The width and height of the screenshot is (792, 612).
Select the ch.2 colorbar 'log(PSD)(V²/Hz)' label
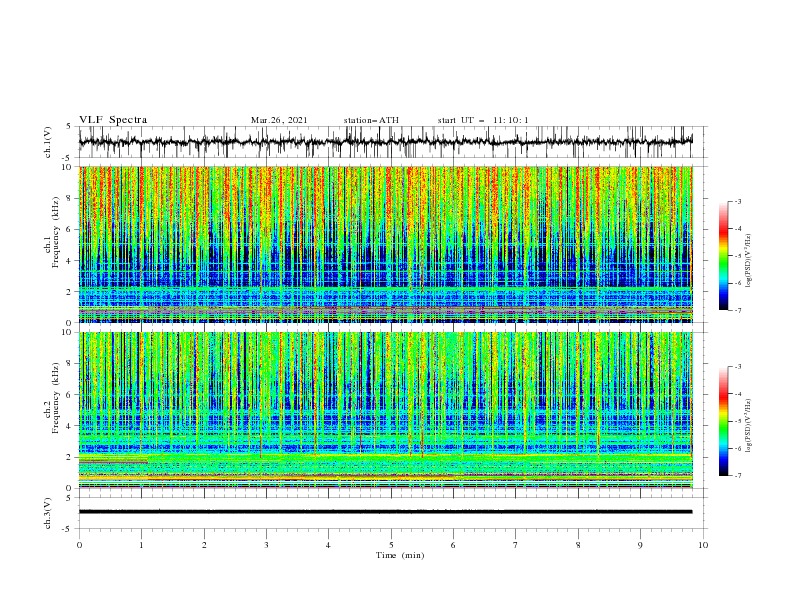click(748, 426)
